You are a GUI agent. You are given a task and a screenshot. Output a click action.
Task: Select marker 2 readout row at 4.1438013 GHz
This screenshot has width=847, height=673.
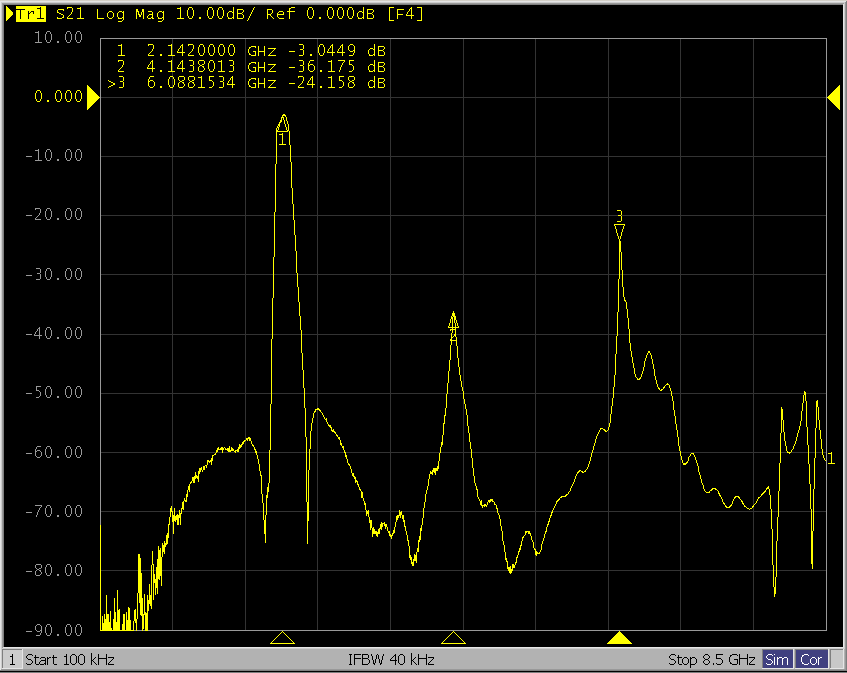(x=250, y=67)
